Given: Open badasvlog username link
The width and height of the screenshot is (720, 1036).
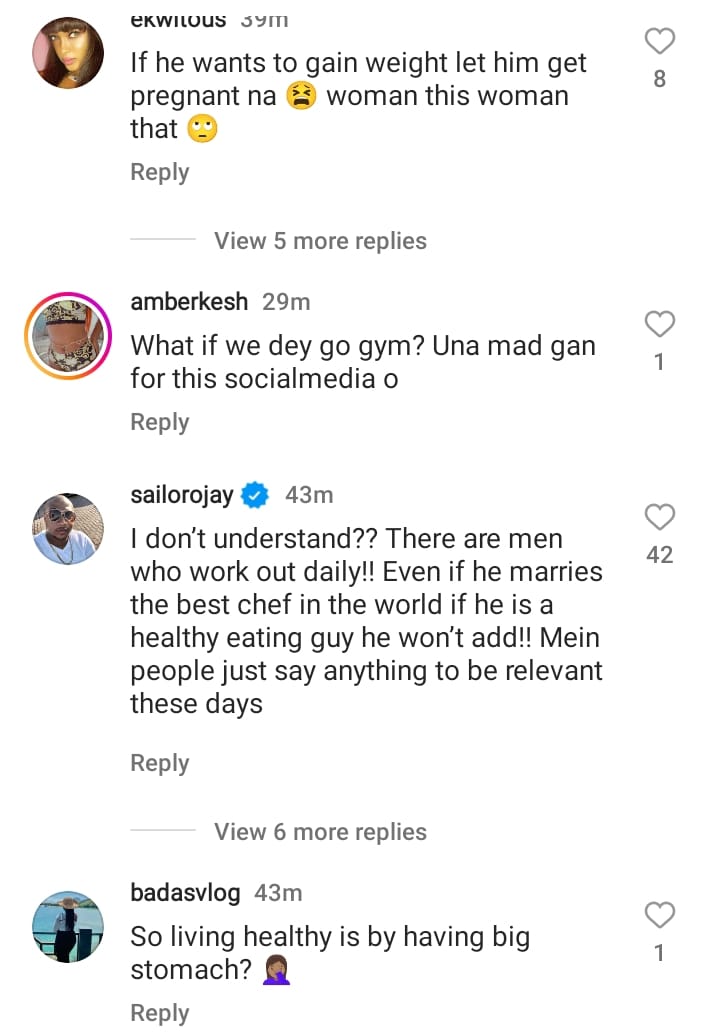Looking at the screenshot, I should [185, 893].
